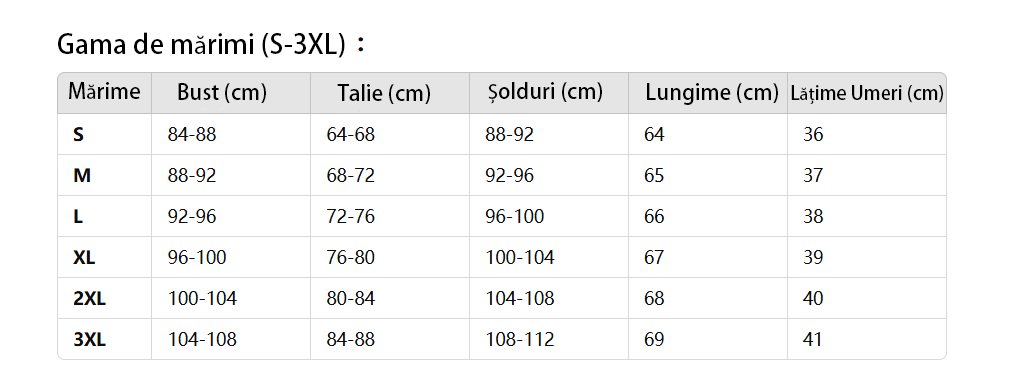This screenshot has height=378, width=1027.
Task: Select hips value 96-100 in L row
Action: [x=514, y=216]
